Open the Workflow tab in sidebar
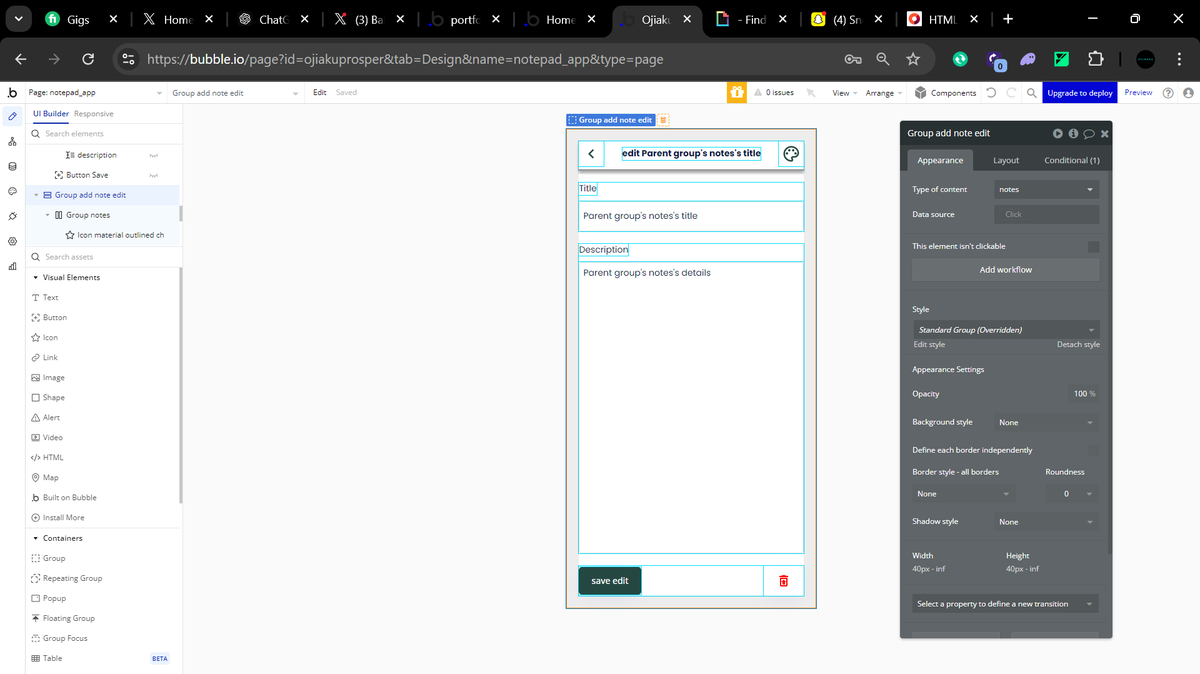Viewport: 1200px width, 674px height. 12,142
